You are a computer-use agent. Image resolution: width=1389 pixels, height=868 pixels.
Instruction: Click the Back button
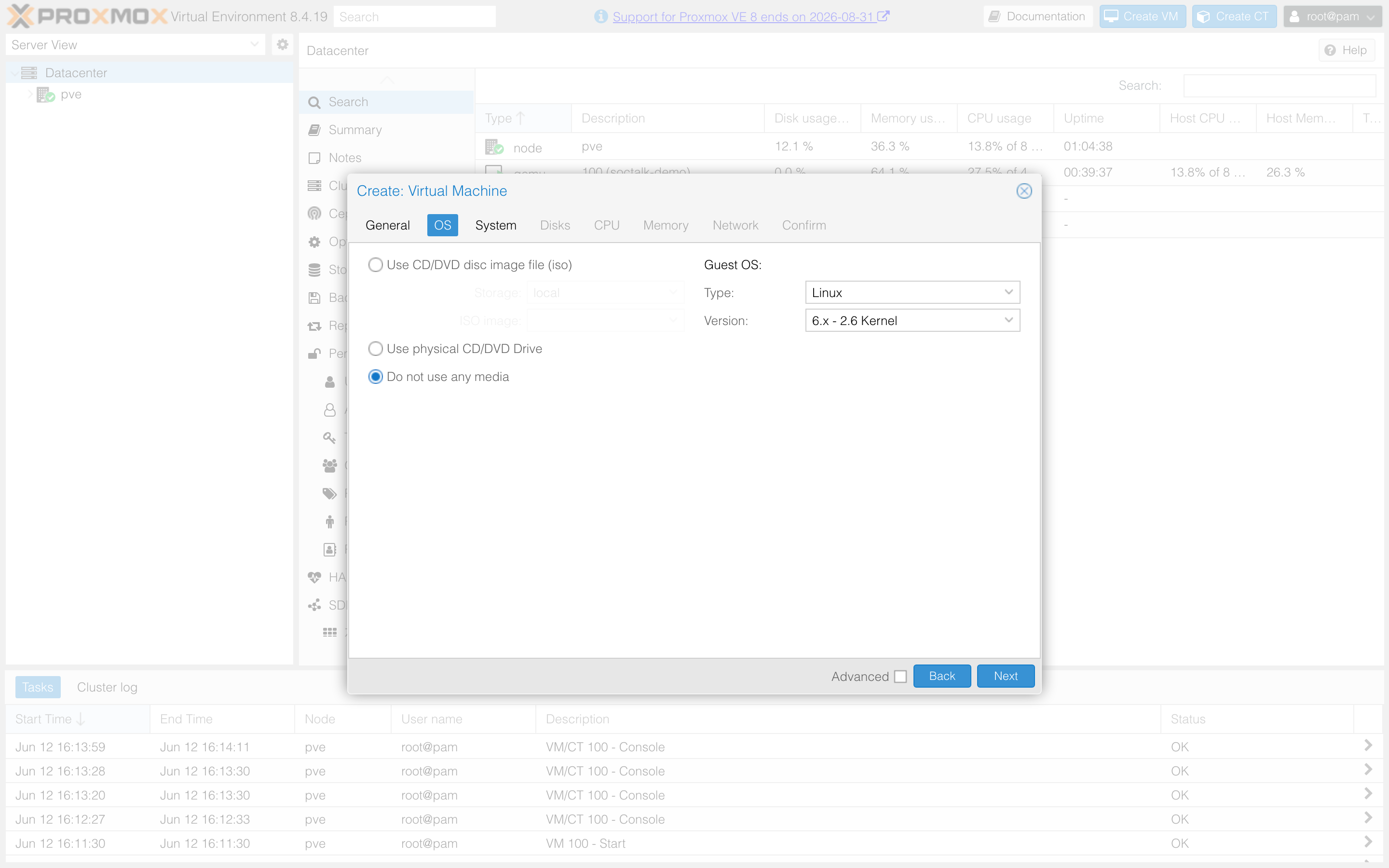click(942, 676)
